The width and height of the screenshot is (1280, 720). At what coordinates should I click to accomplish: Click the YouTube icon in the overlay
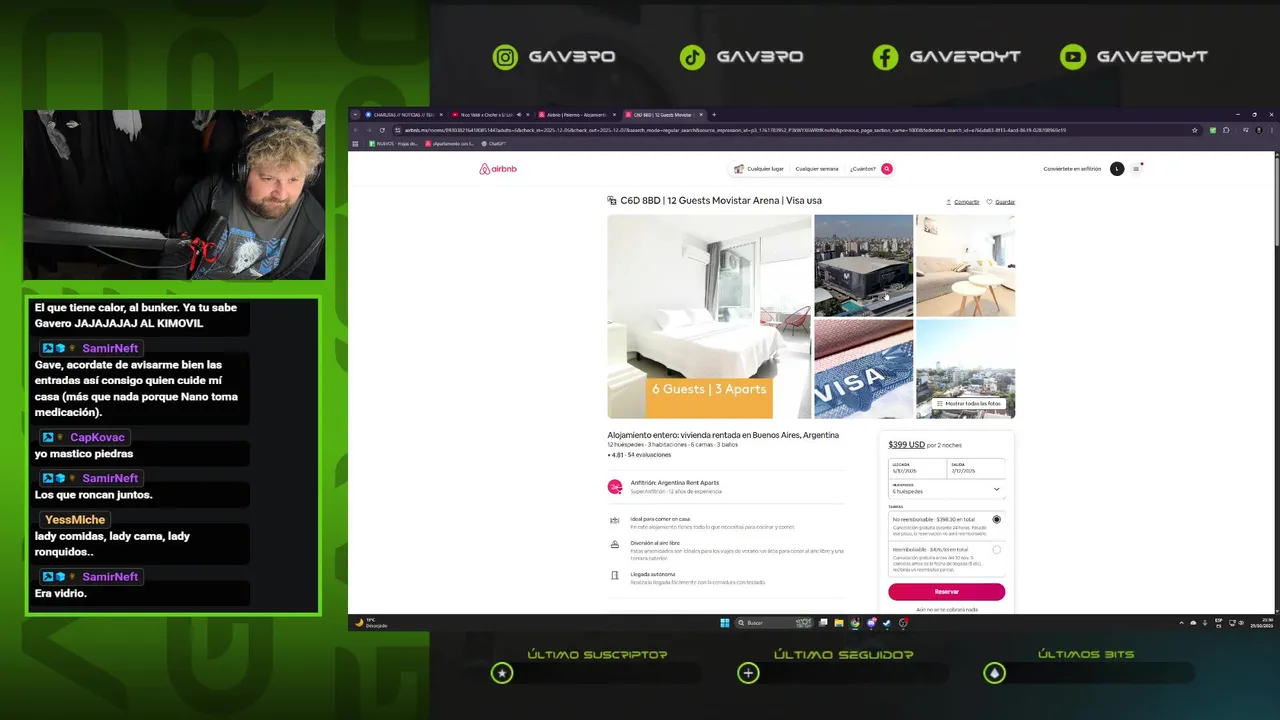coord(1073,57)
